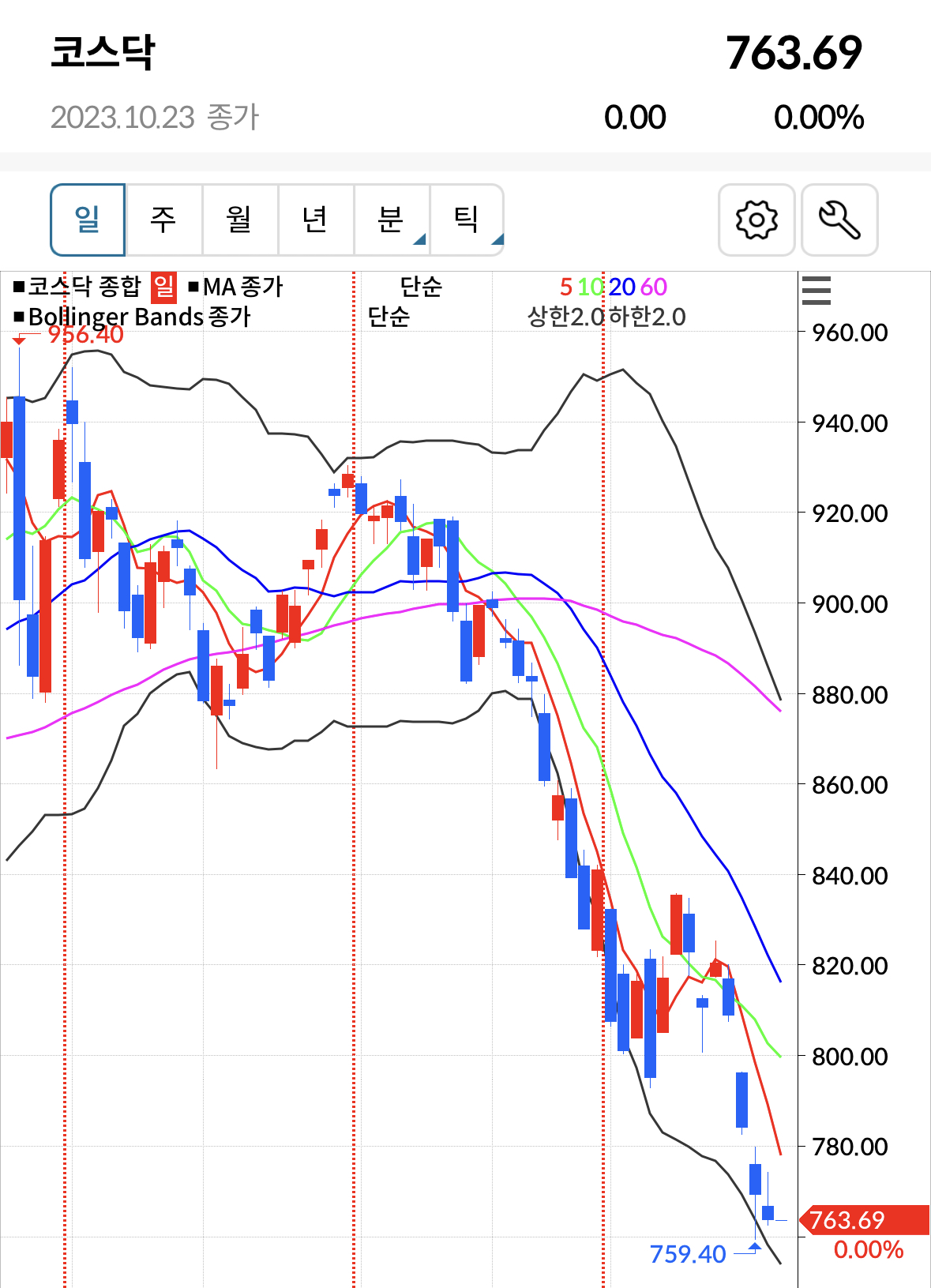931x1288 pixels.
Task: Click the 800.00 axis price label
Action: click(x=850, y=1057)
